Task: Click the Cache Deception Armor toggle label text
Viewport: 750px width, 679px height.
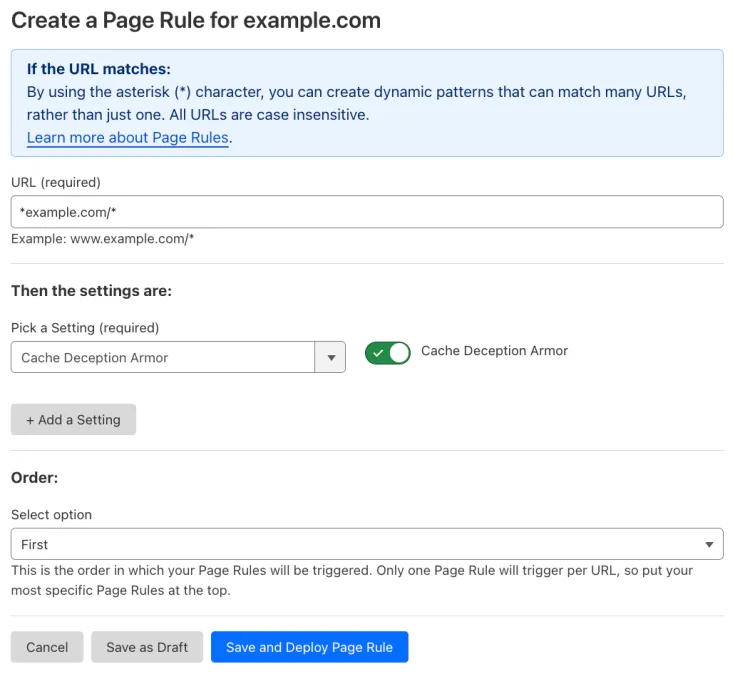Action: (494, 351)
